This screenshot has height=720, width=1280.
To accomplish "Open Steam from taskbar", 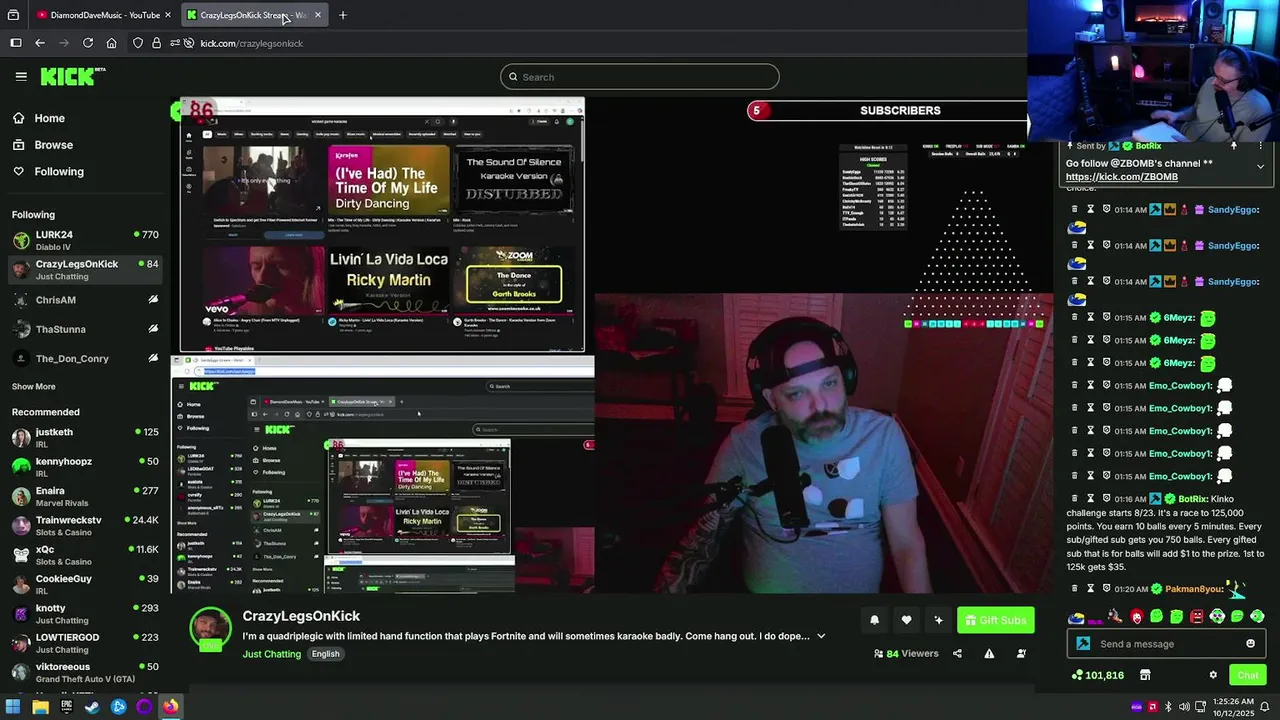I will [92, 707].
